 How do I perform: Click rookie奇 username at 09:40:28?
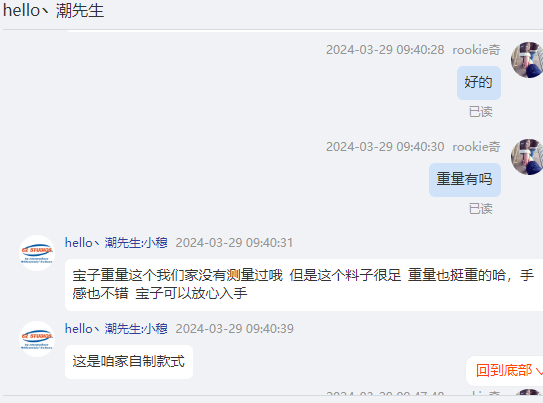(x=476, y=50)
